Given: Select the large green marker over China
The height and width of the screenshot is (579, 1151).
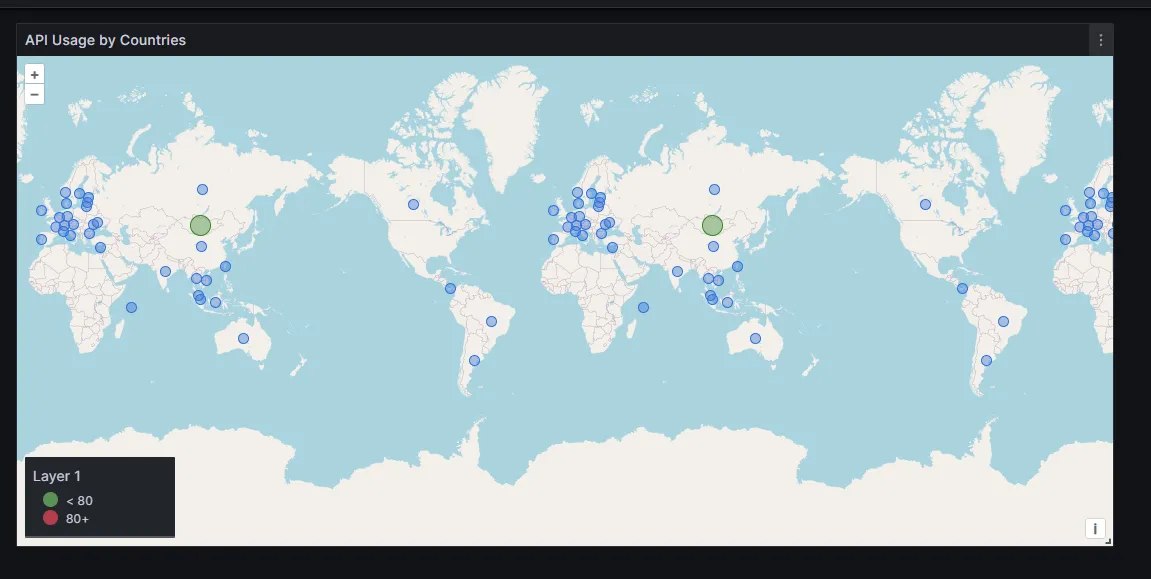Looking at the screenshot, I should point(711,225).
